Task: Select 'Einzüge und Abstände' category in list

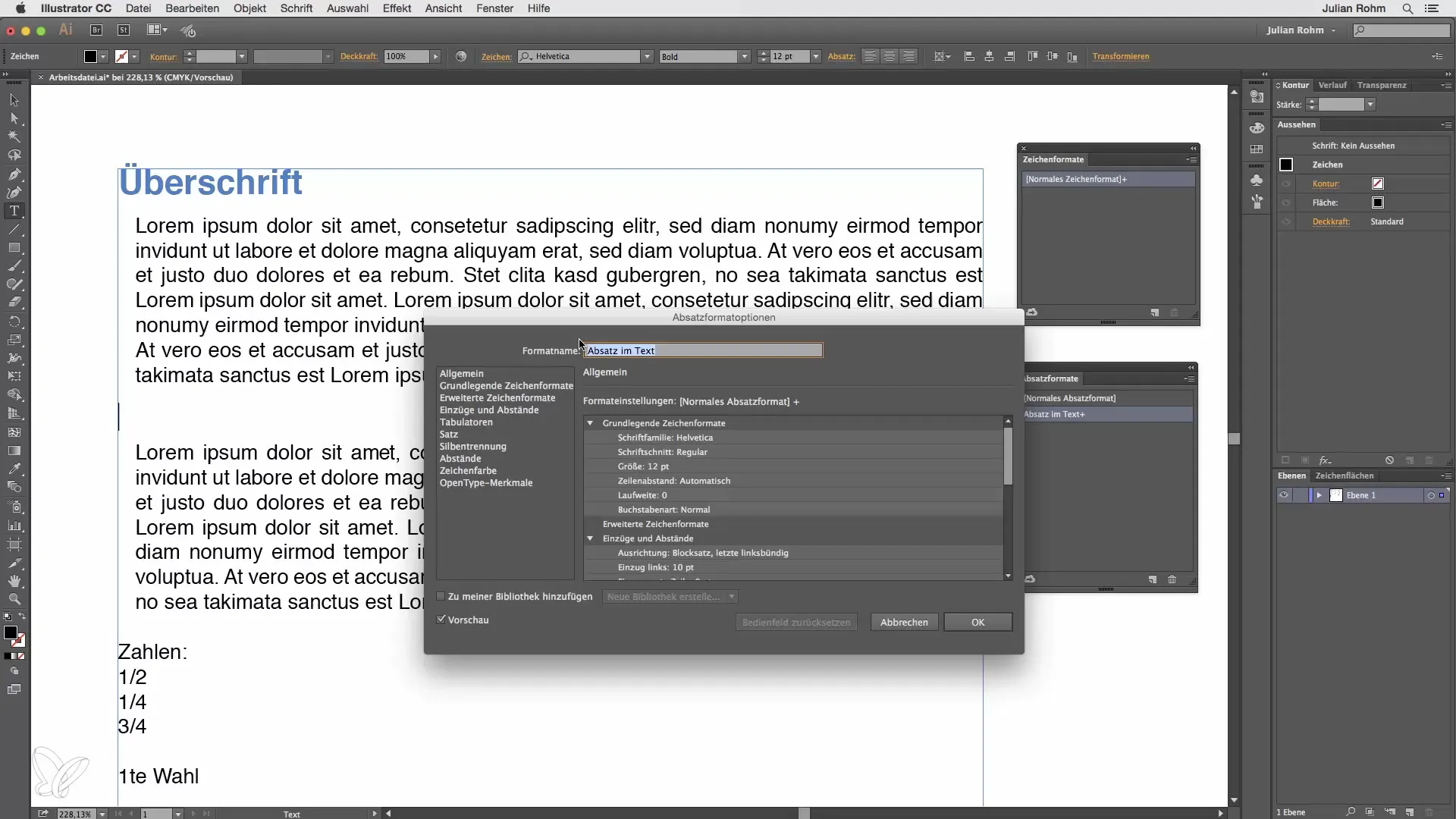Action: tap(489, 410)
